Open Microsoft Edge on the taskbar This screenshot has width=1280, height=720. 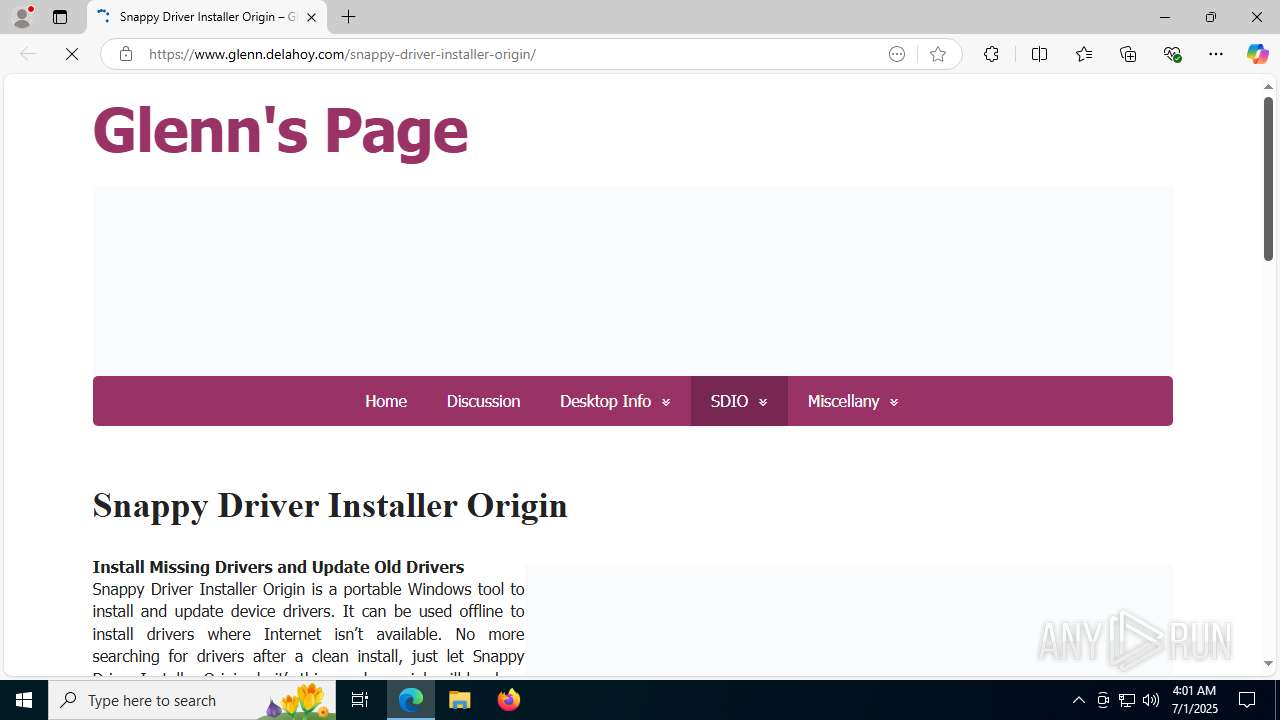411,700
